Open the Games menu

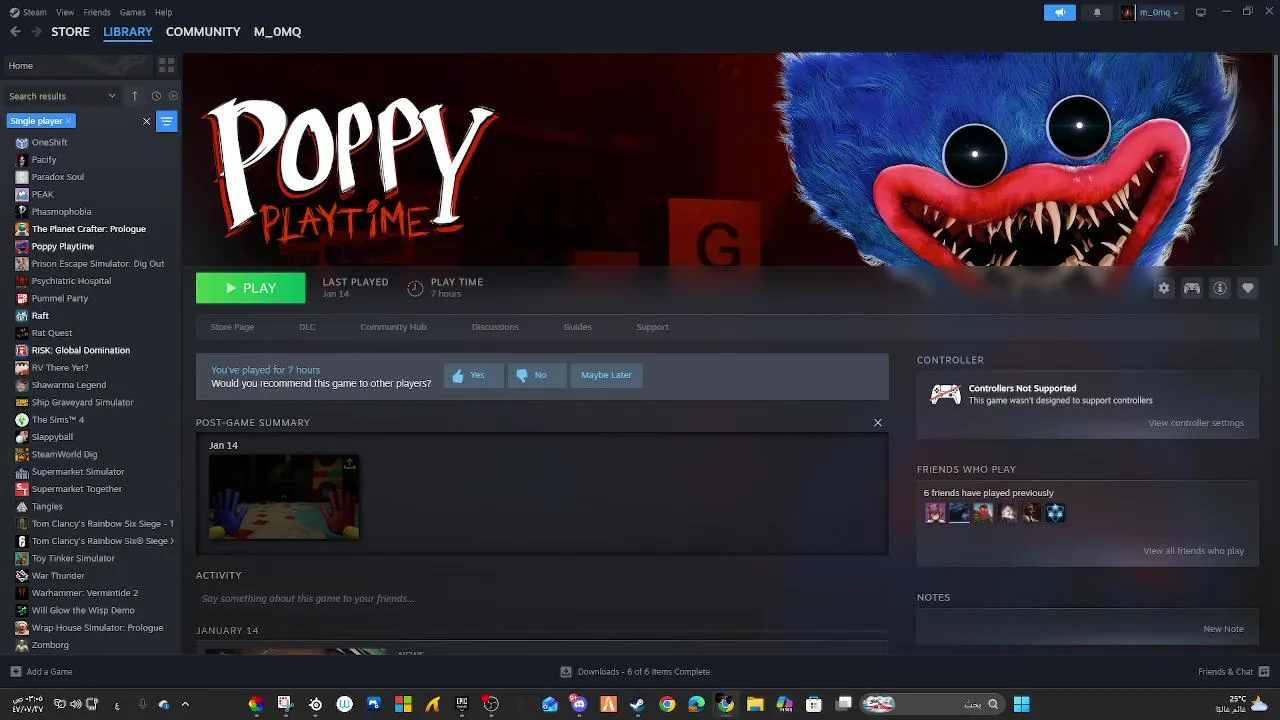132,12
